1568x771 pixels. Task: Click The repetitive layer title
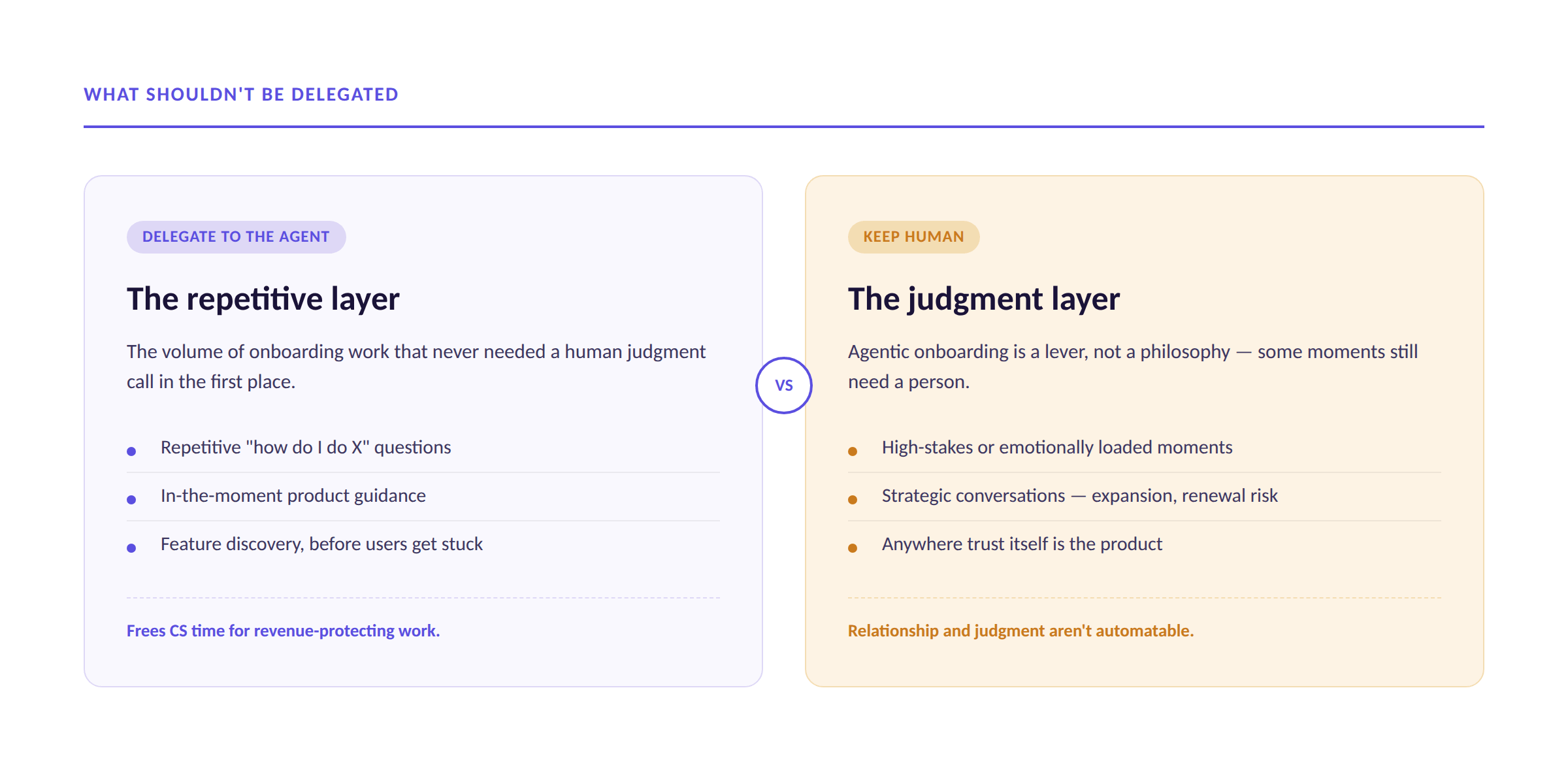tap(263, 299)
